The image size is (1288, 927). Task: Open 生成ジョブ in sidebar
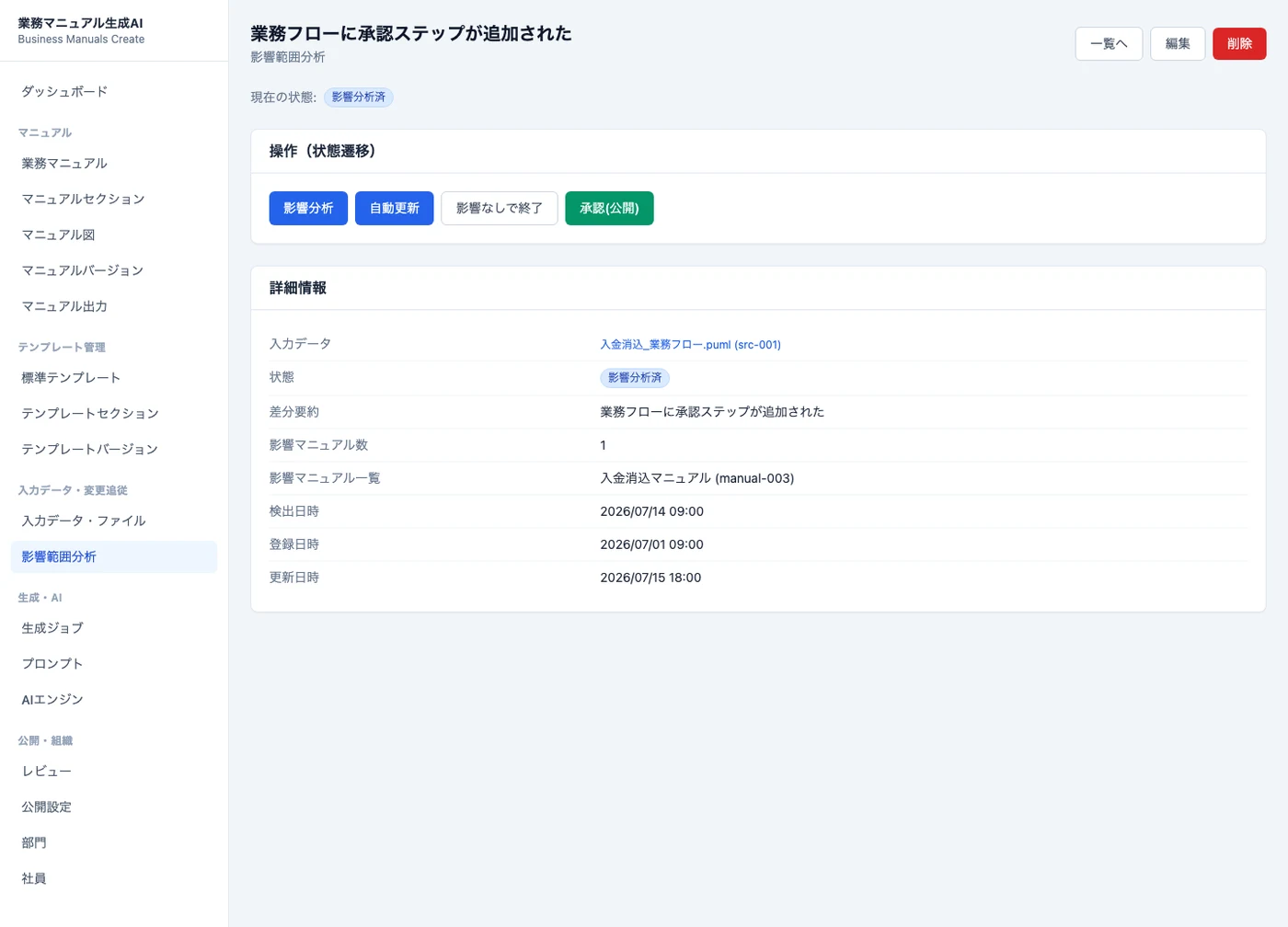114,627
